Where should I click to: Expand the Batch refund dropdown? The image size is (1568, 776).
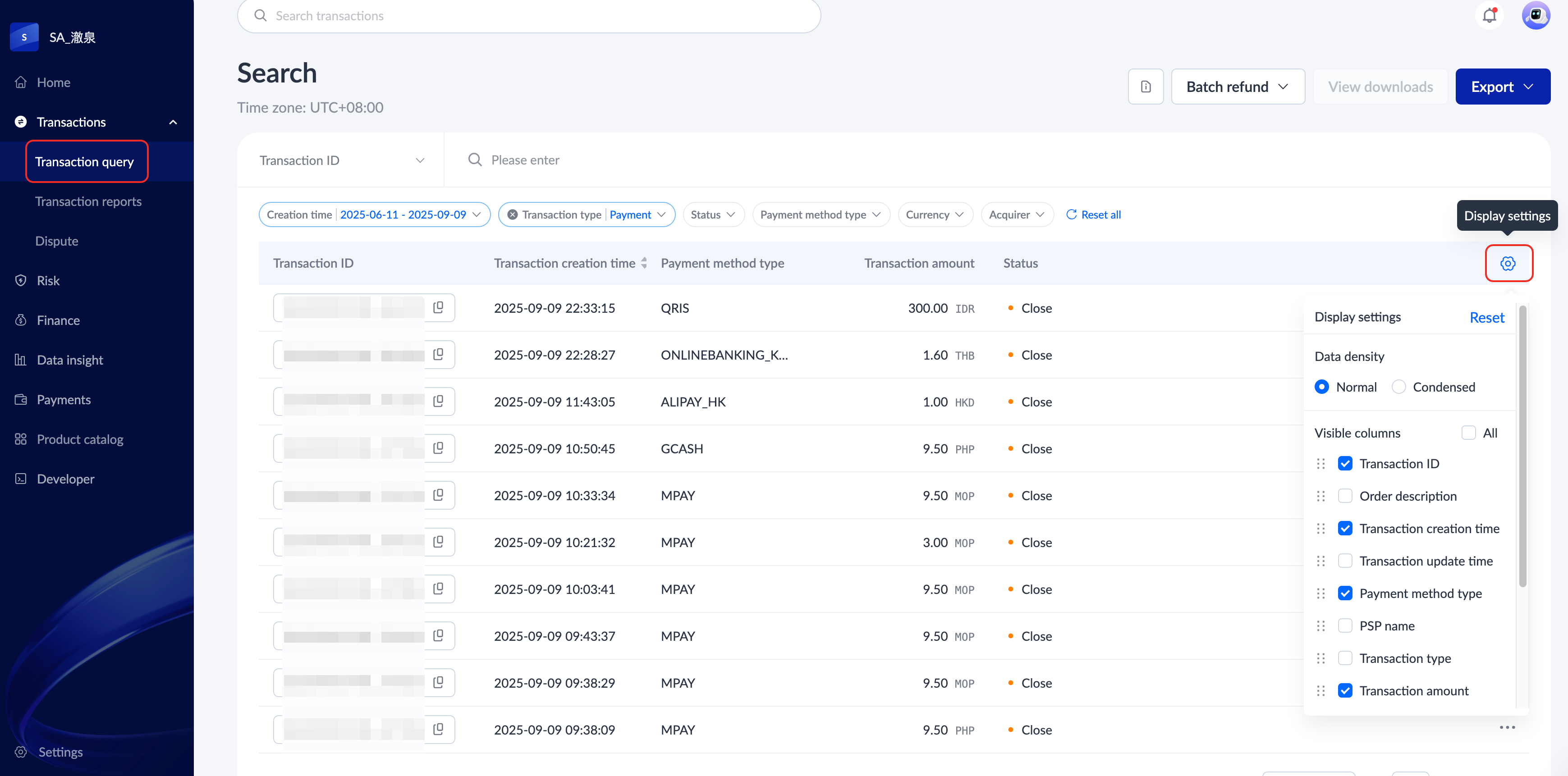tap(1238, 87)
